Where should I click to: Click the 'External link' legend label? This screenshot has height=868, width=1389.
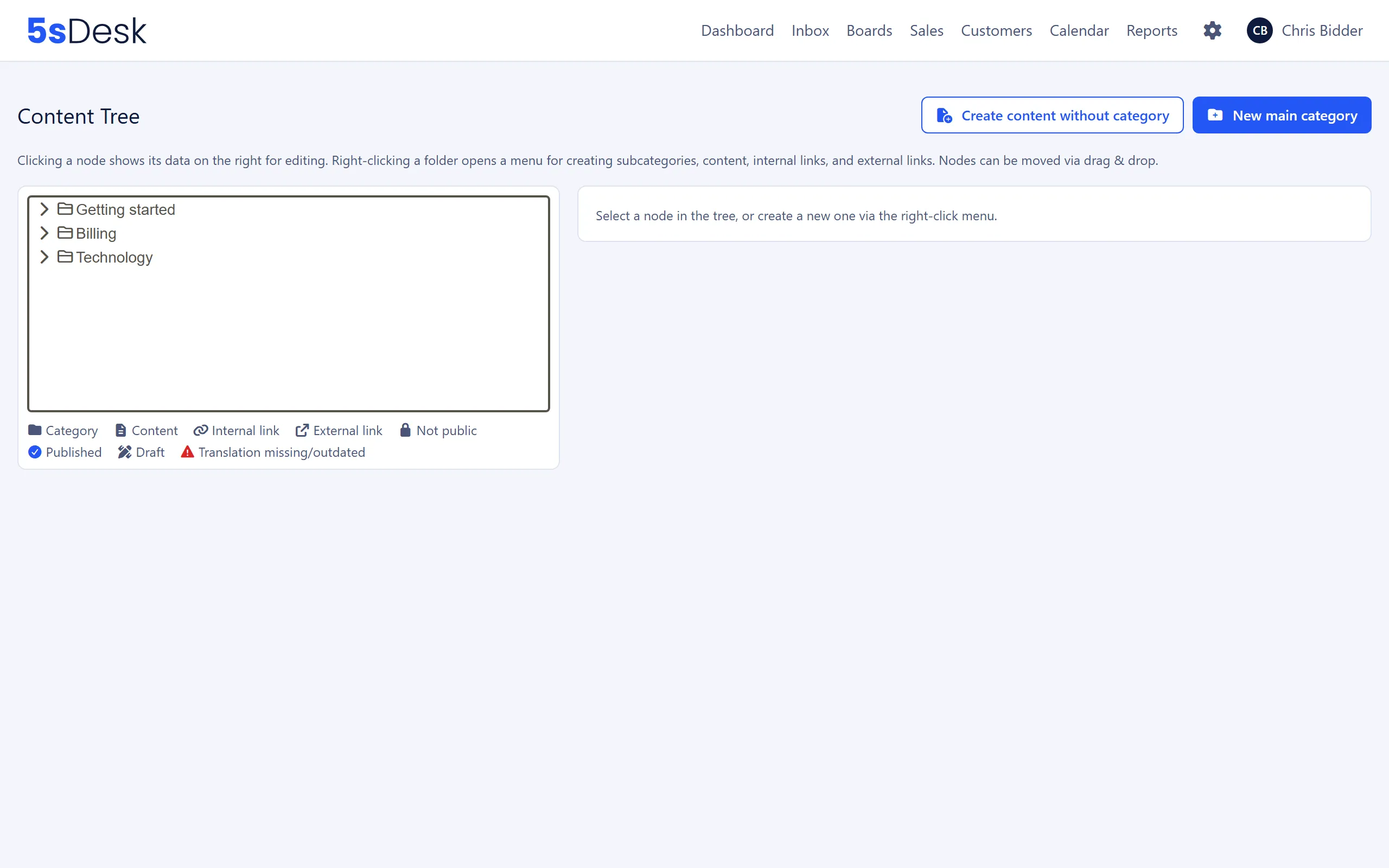point(348,431)
